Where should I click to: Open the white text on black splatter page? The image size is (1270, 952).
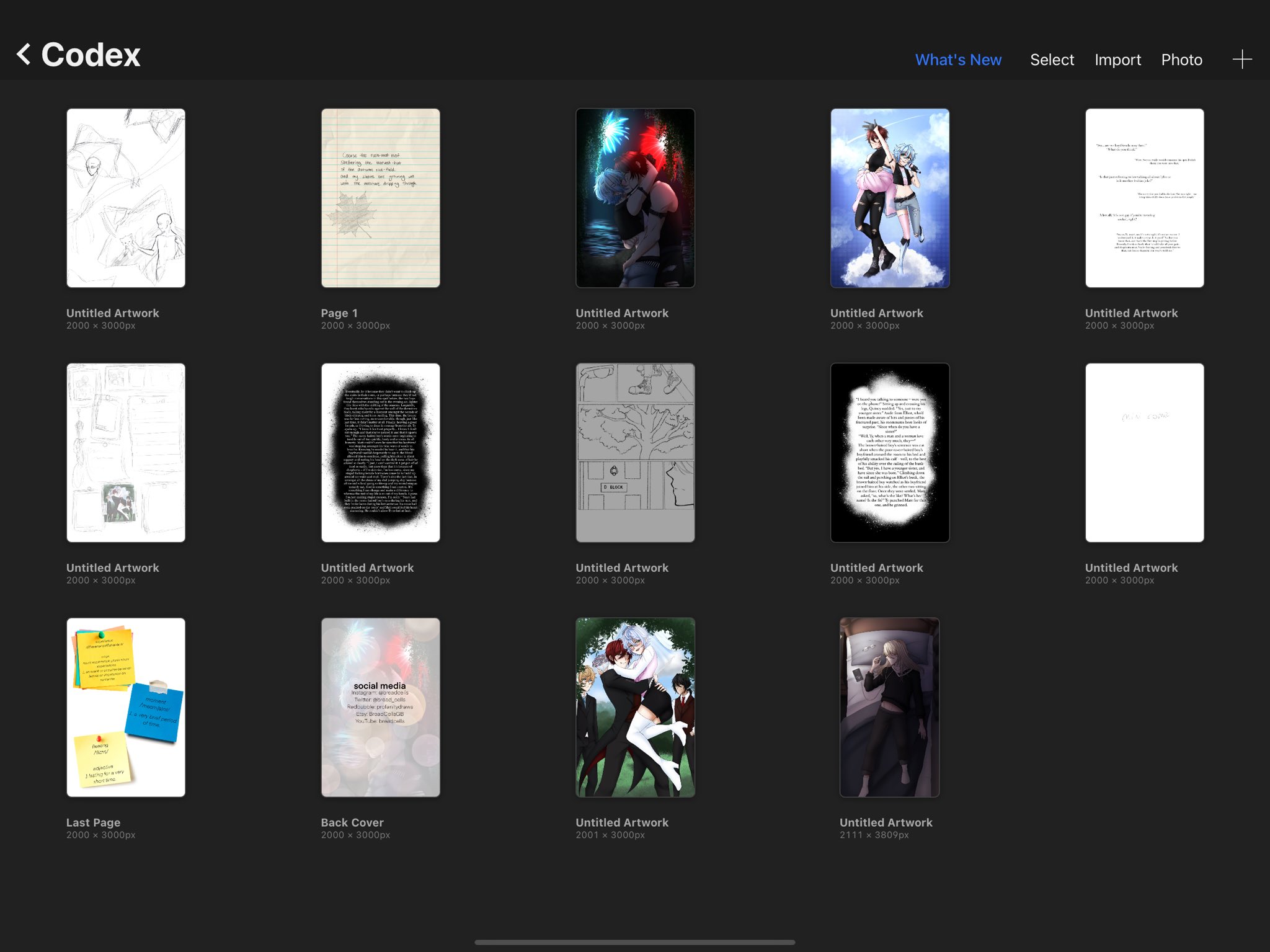380,453
